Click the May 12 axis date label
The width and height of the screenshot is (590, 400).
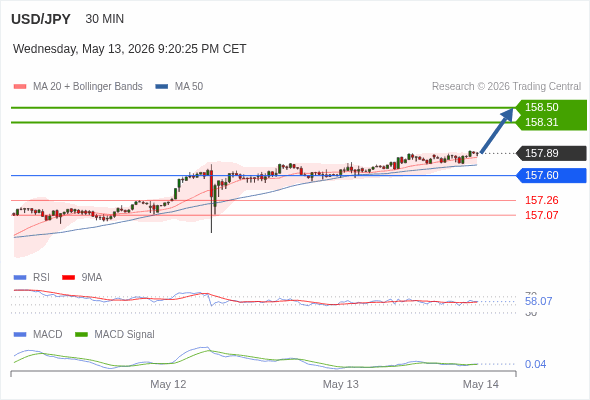pyautogui.click(x=168, y=384)
